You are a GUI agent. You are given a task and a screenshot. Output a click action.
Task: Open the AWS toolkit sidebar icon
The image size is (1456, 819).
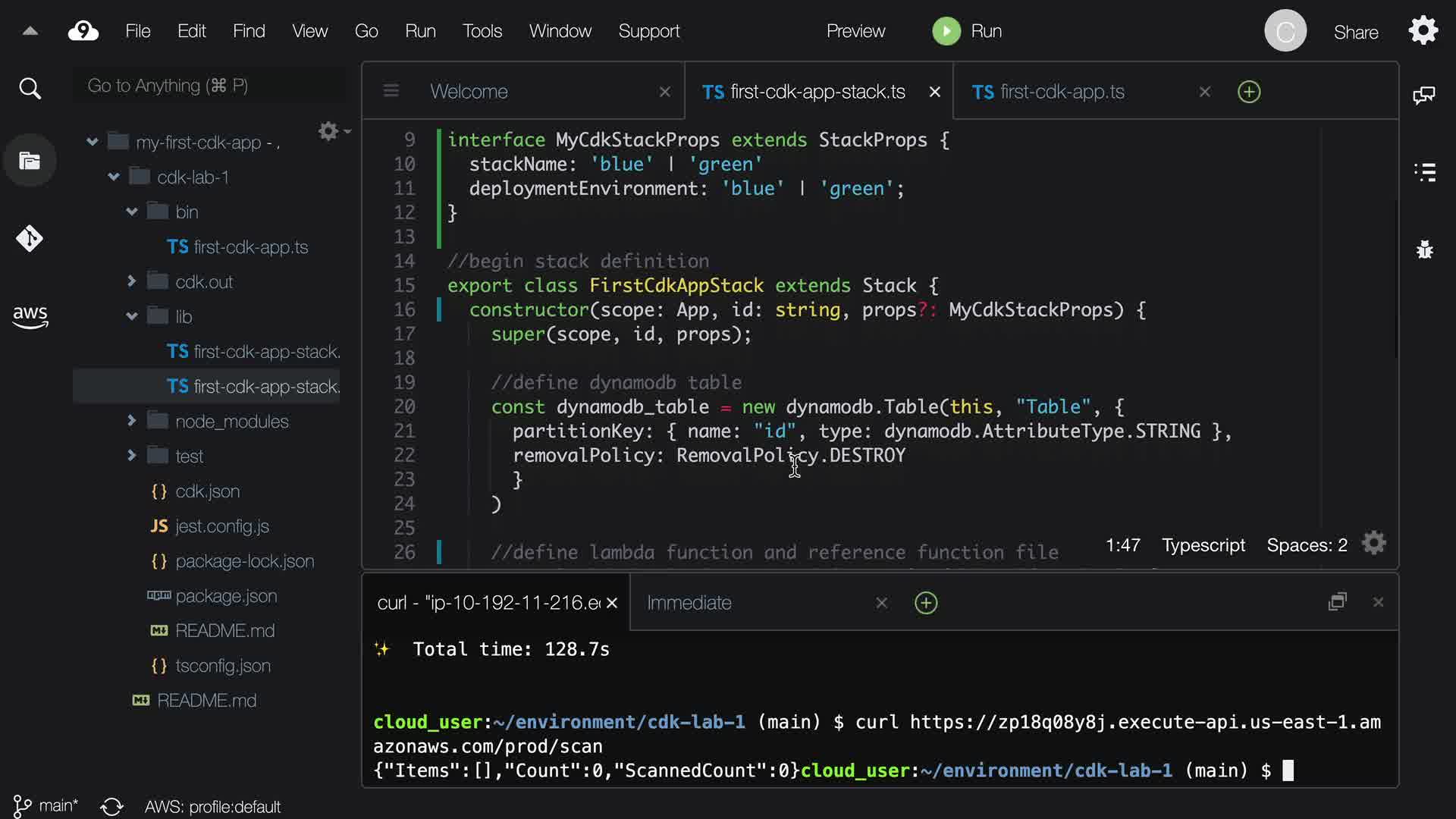30,316
